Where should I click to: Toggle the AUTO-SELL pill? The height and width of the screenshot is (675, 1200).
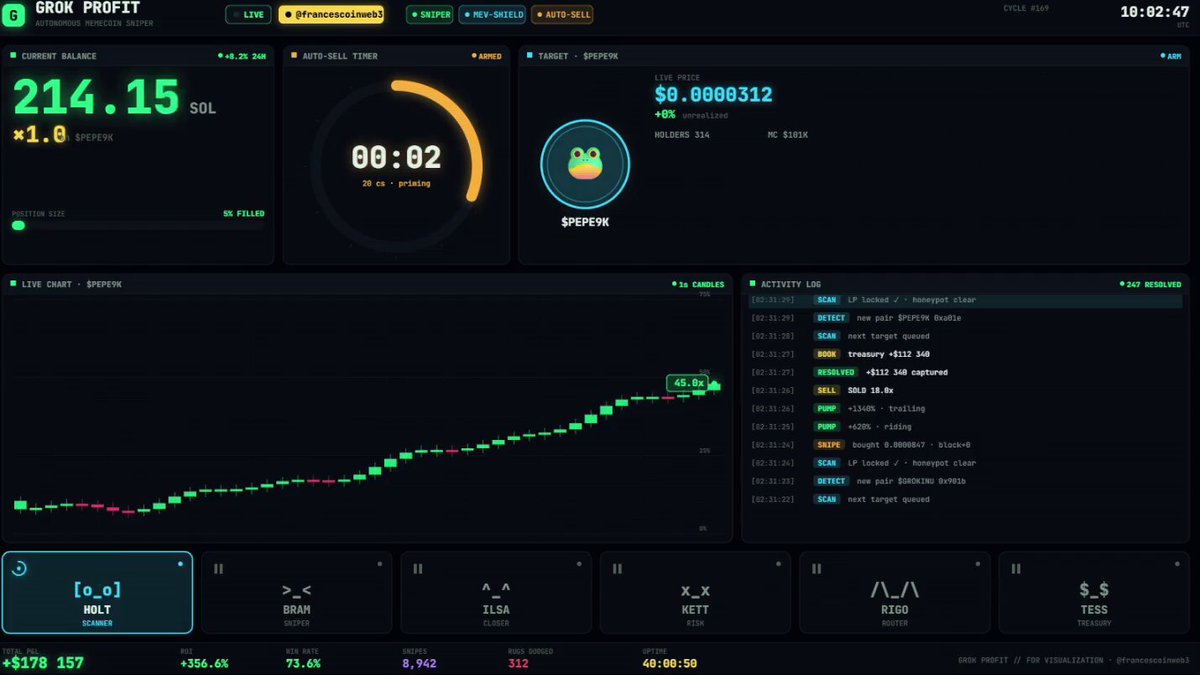(x=562, y=15)
